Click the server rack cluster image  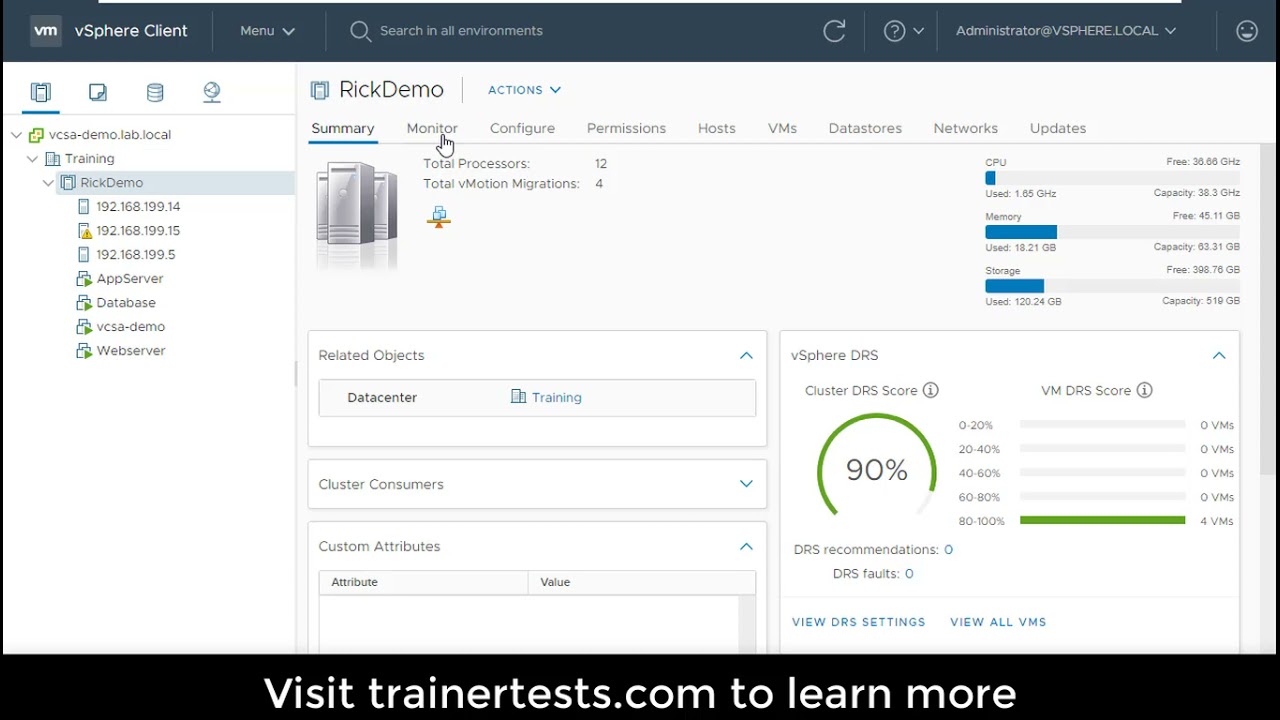(x=357, y=215)
